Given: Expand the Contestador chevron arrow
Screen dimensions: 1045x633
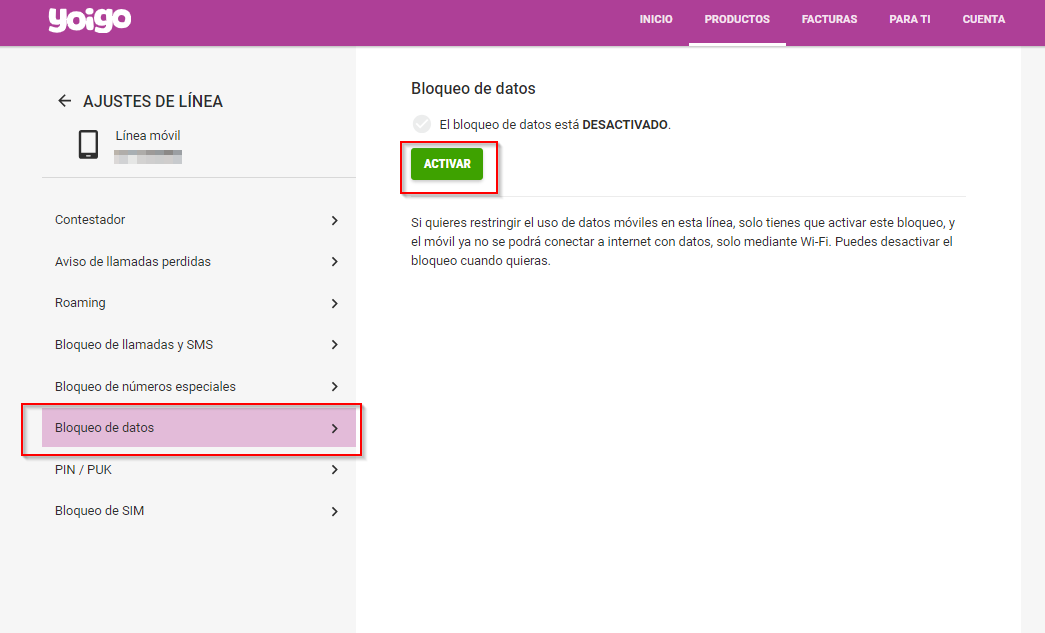Looking at the screenshot, I should click(334, 220).
